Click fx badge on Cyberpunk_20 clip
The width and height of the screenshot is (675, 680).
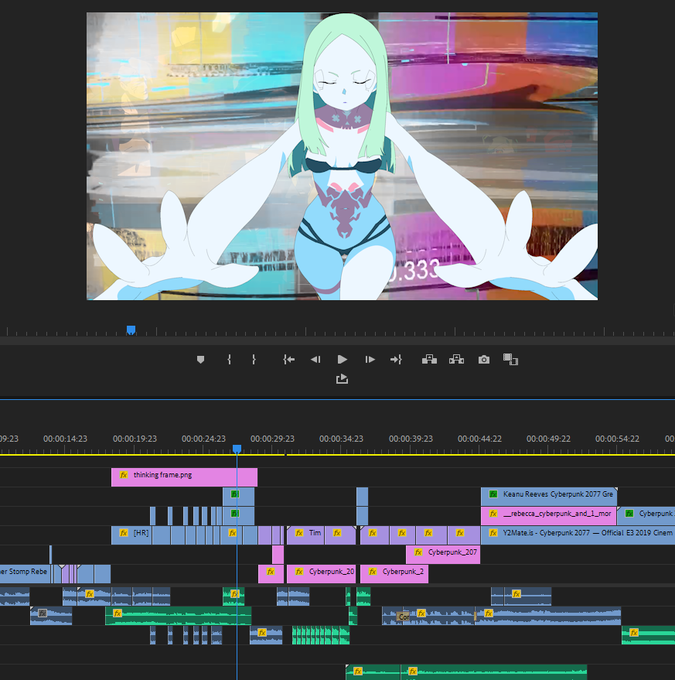[299, 572]
